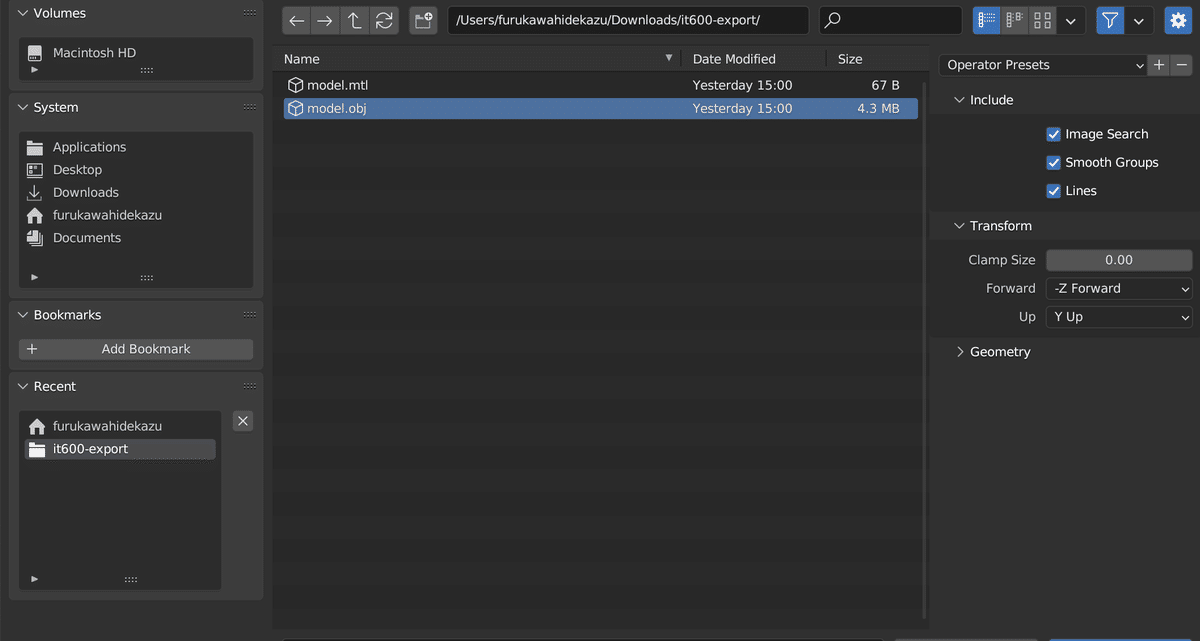Select model.mtl file
The image size is (1200, 641).
600,85
